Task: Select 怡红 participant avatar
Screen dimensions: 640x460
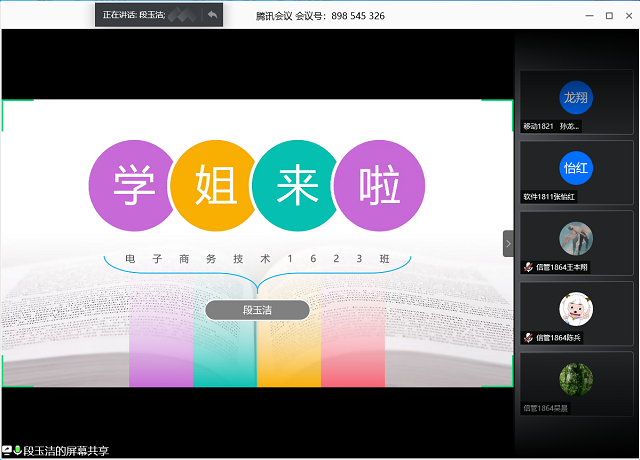Action: (576, 167)
